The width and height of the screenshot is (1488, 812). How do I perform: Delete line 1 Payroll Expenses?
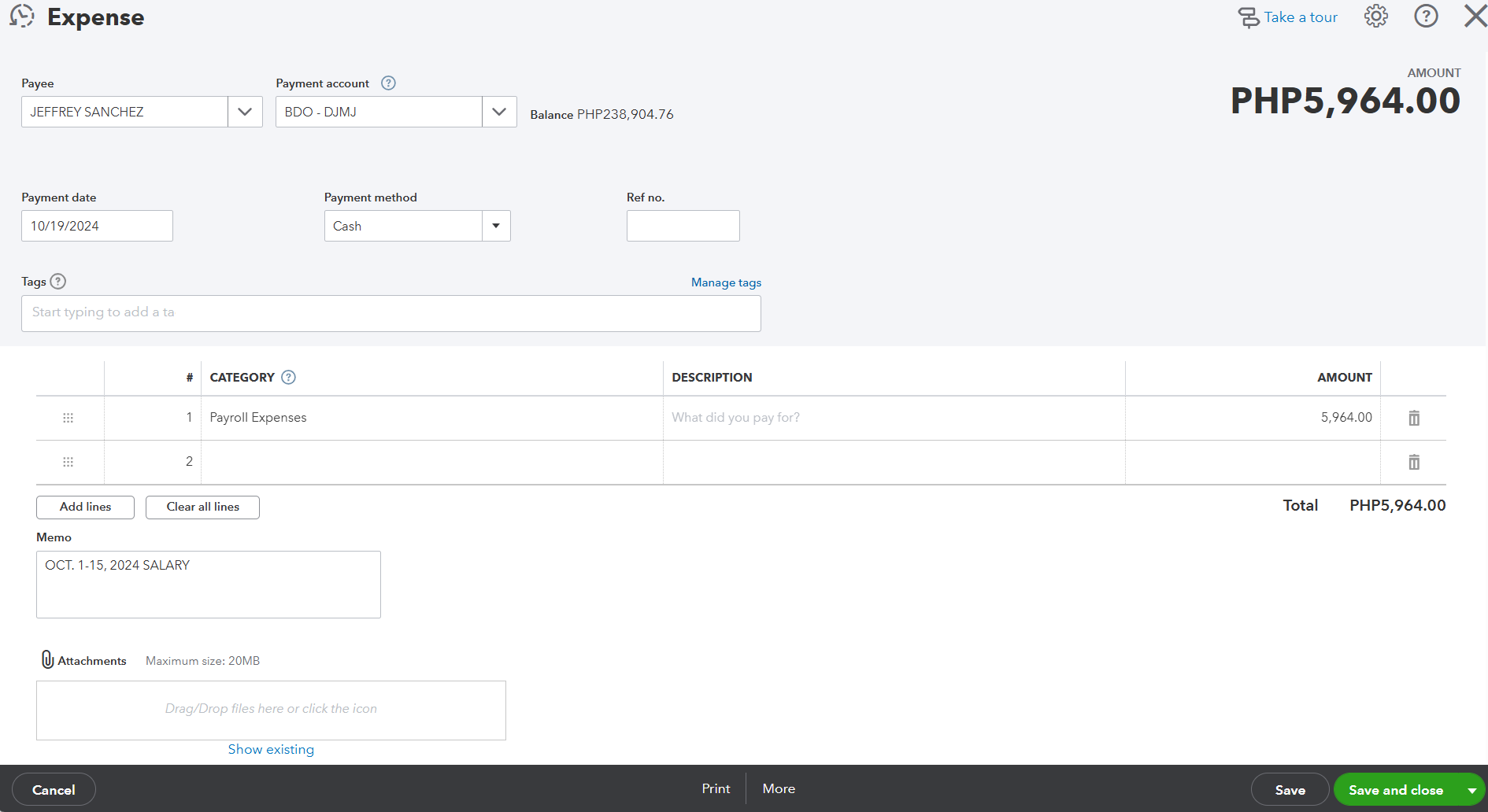point(1414,418)
